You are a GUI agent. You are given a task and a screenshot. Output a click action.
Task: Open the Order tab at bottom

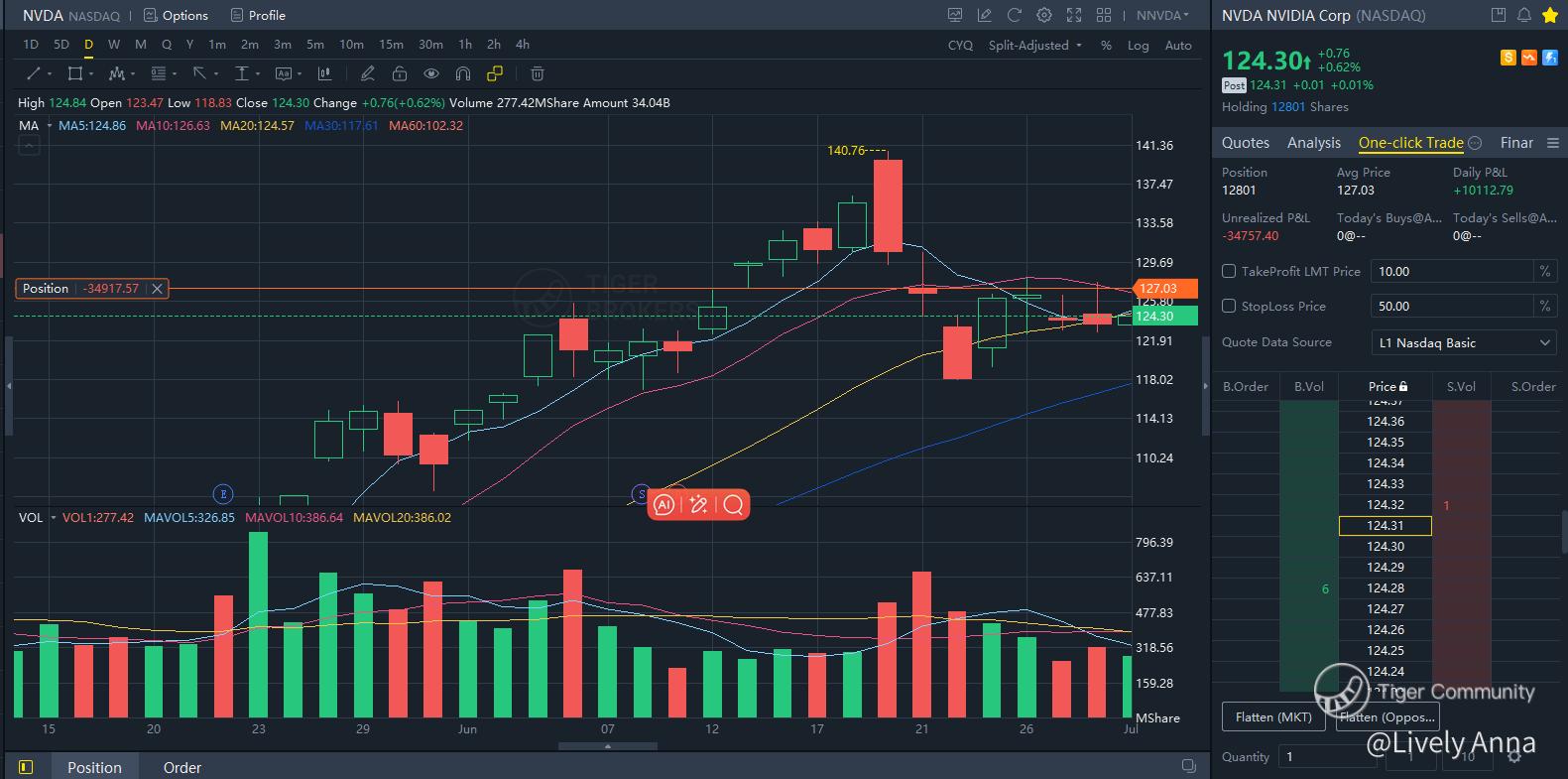182,767
